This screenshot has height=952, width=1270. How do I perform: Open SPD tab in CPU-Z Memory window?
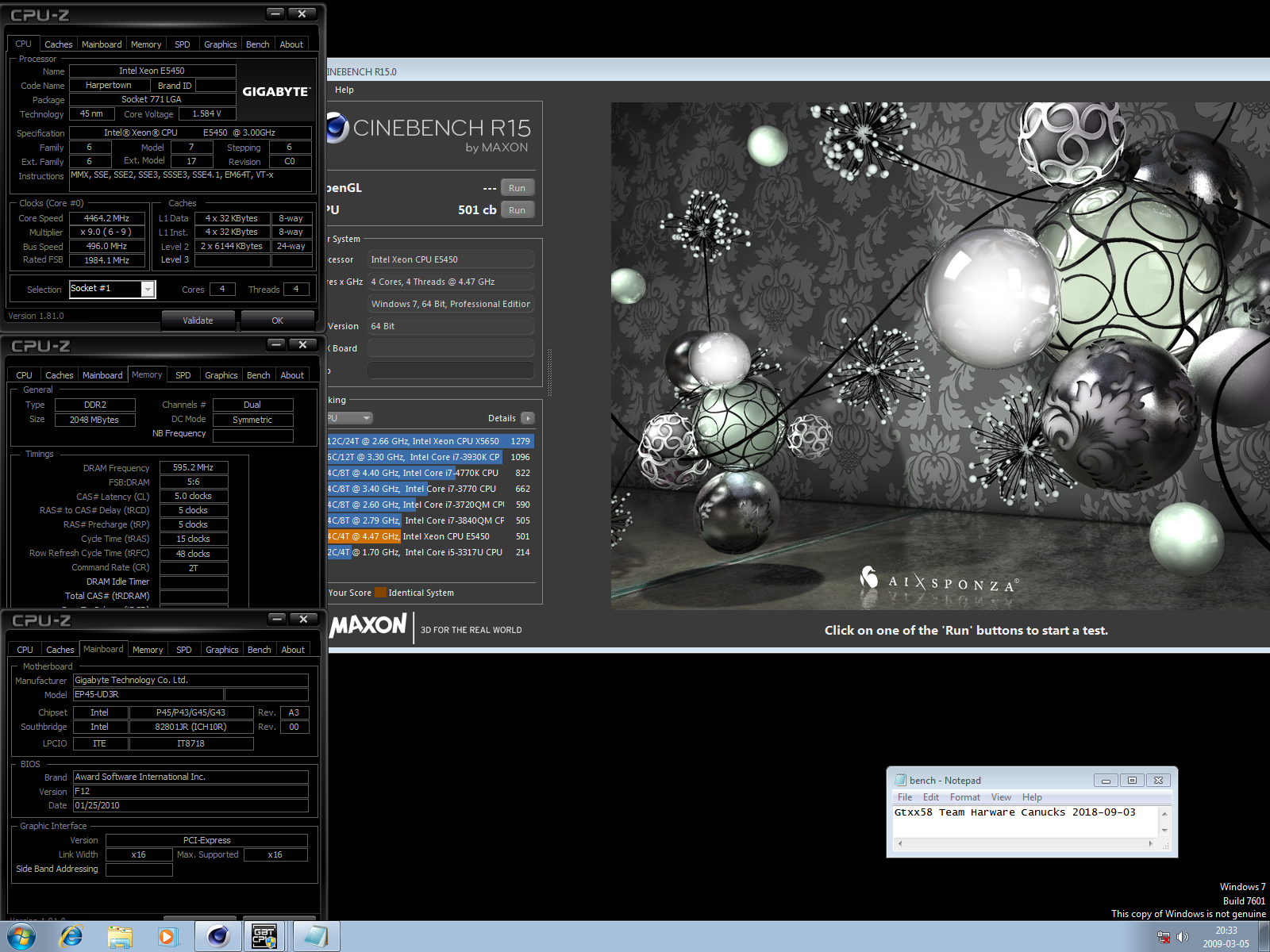[183, 375]
